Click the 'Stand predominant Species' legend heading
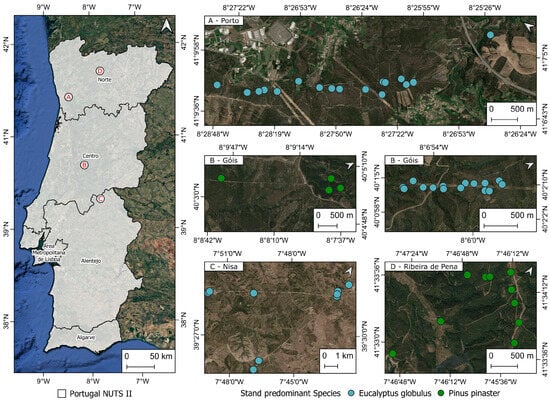Image resolution: width=550 pixels, height=401 pixels. [x=290, y=393]
